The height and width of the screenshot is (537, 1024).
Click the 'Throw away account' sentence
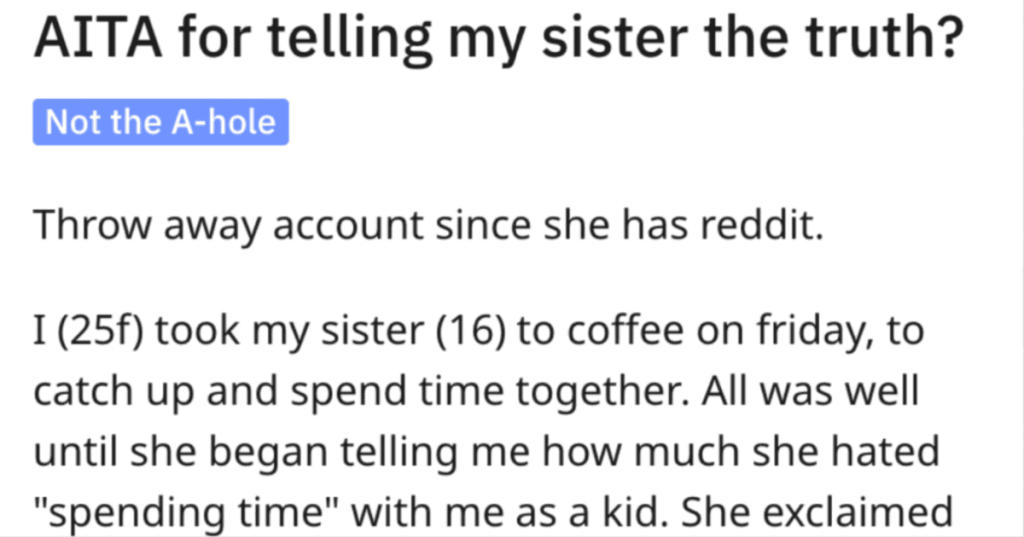428,225
